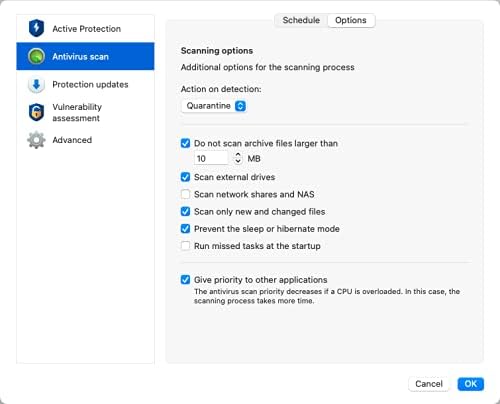This screenshot has width=500, height=404.
Task: Select the Options tab
Action: [351, 20]
